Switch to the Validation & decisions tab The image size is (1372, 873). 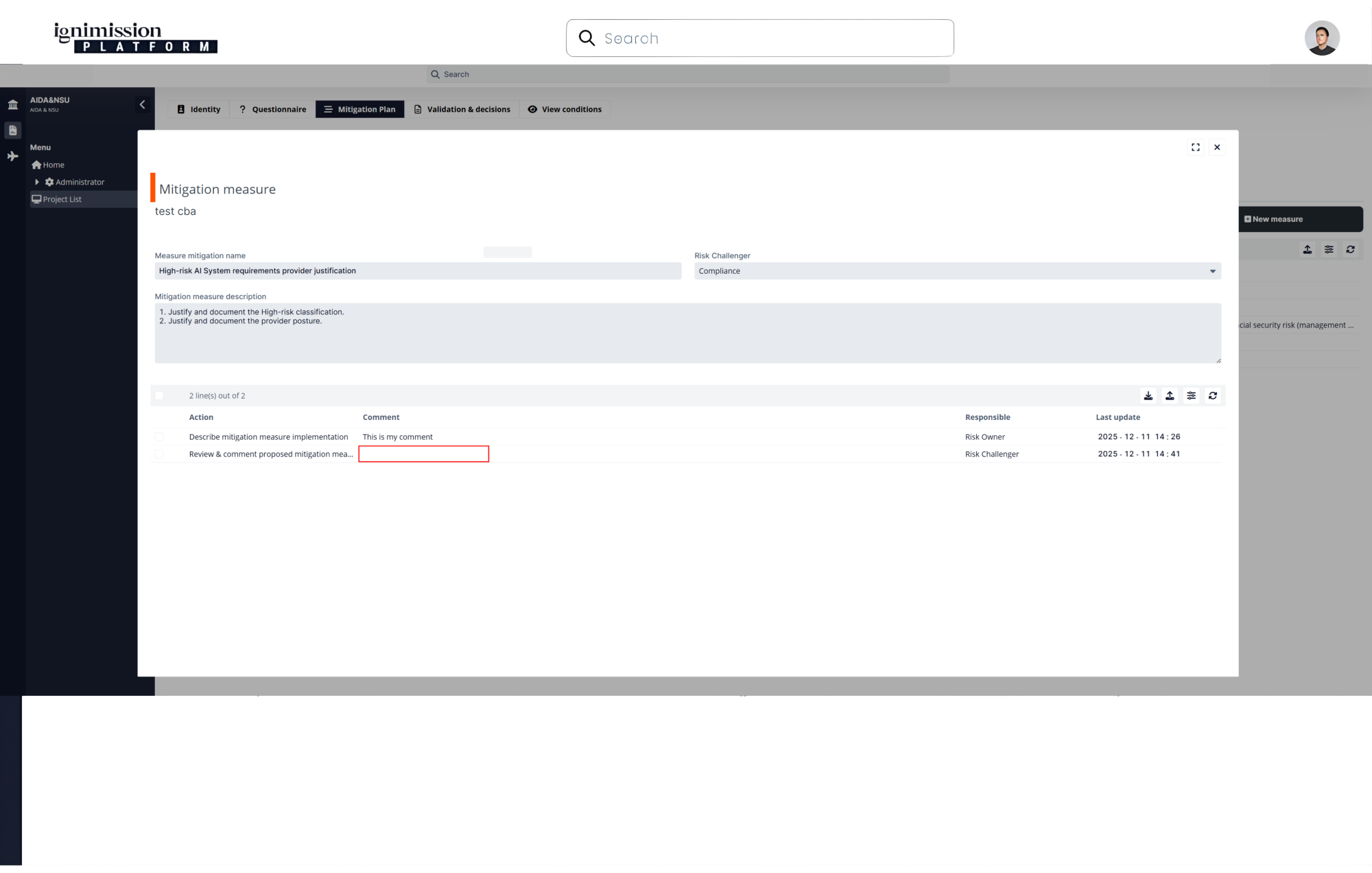point(462,110)
